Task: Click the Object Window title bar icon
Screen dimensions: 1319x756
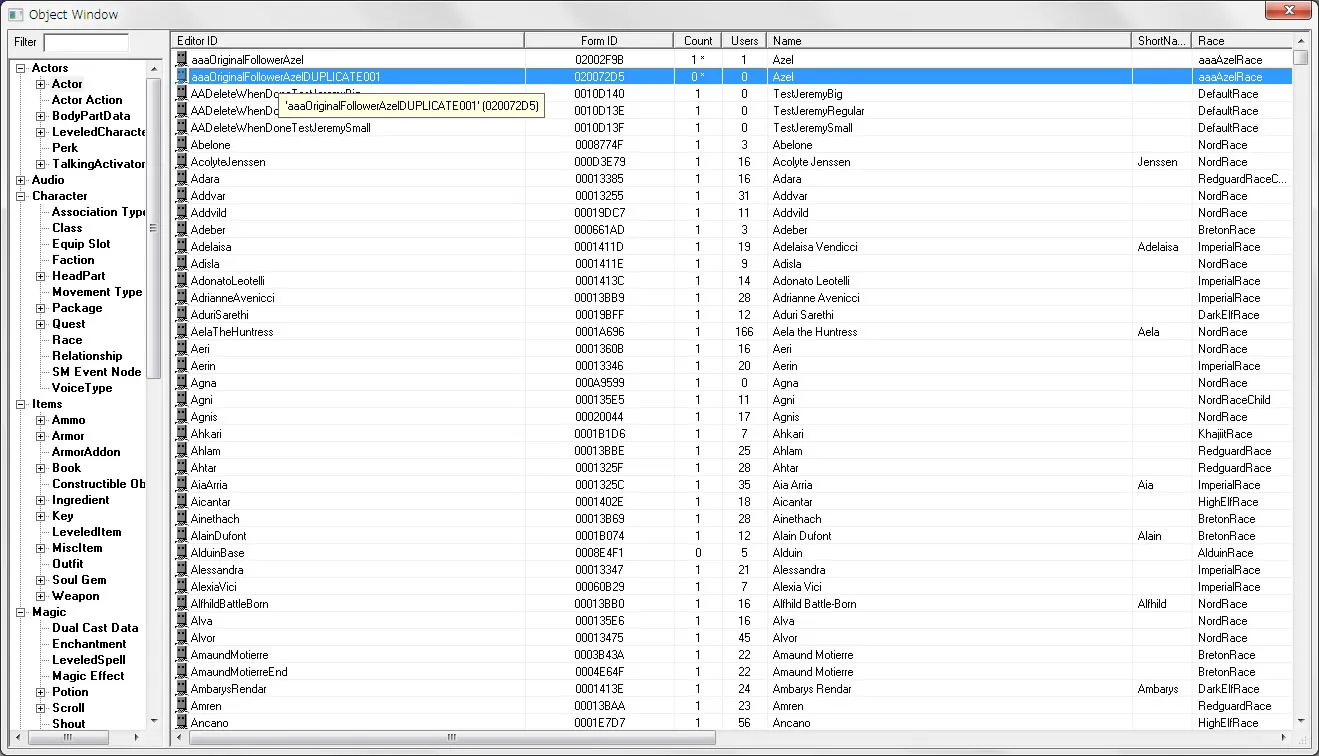Action: (x=15, y=14)
